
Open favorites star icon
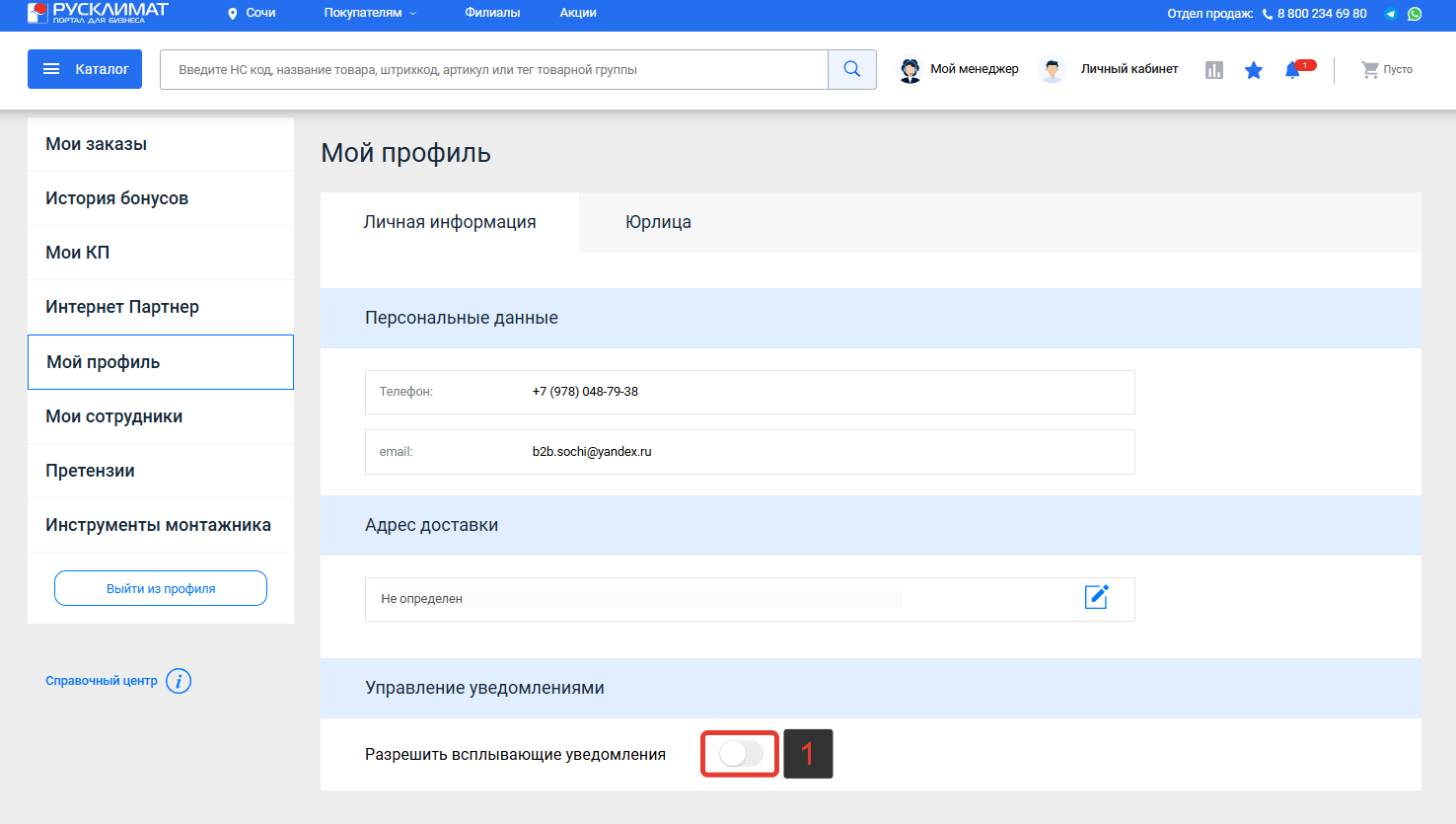pos(1254,70)
